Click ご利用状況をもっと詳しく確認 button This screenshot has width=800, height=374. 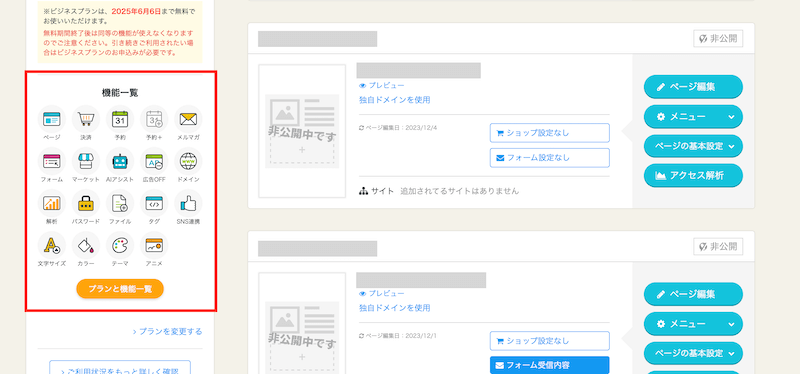(x=120, y=367)
